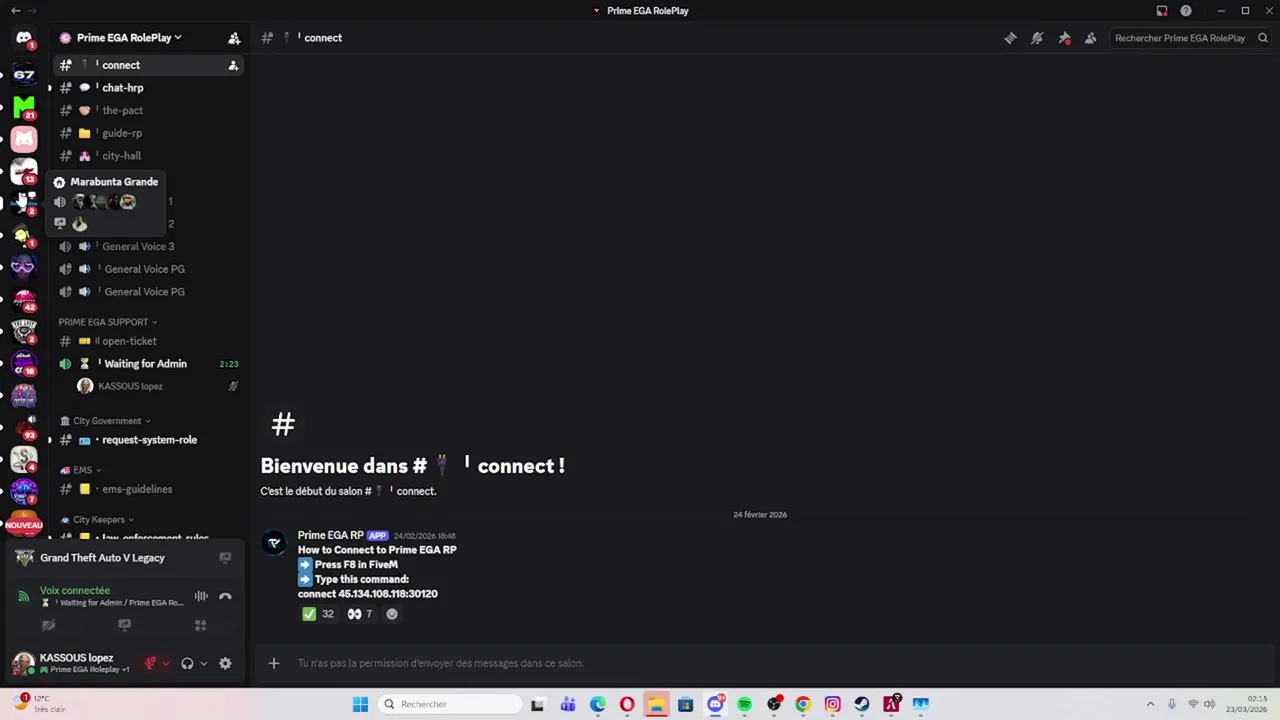The image size is (1280, 720).
Task: Open noise suppression waveform icon
Action: 201,596
